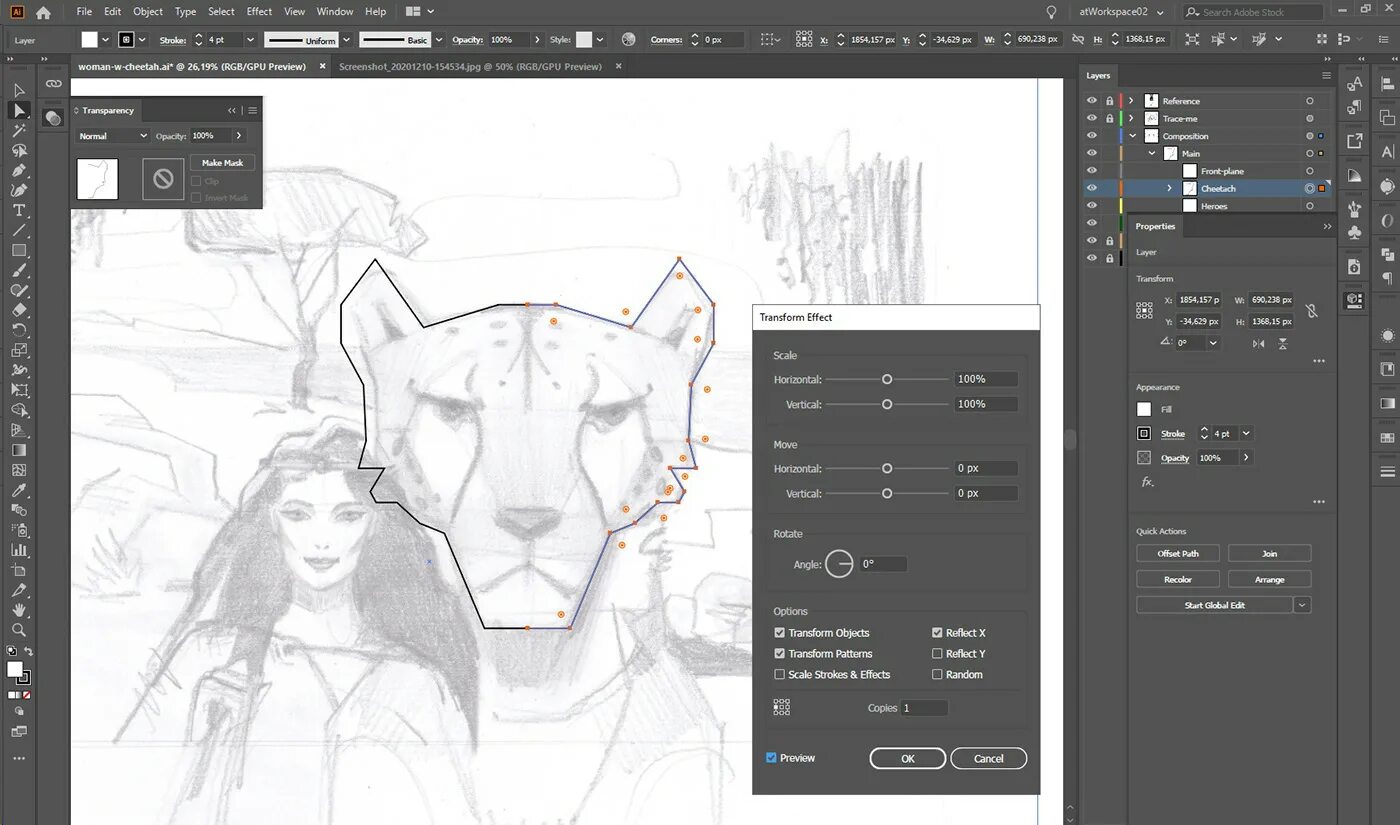The image size is (1400, 825).
Task: Select the Shape Builder tool
Action: click(x=19, y=411)
